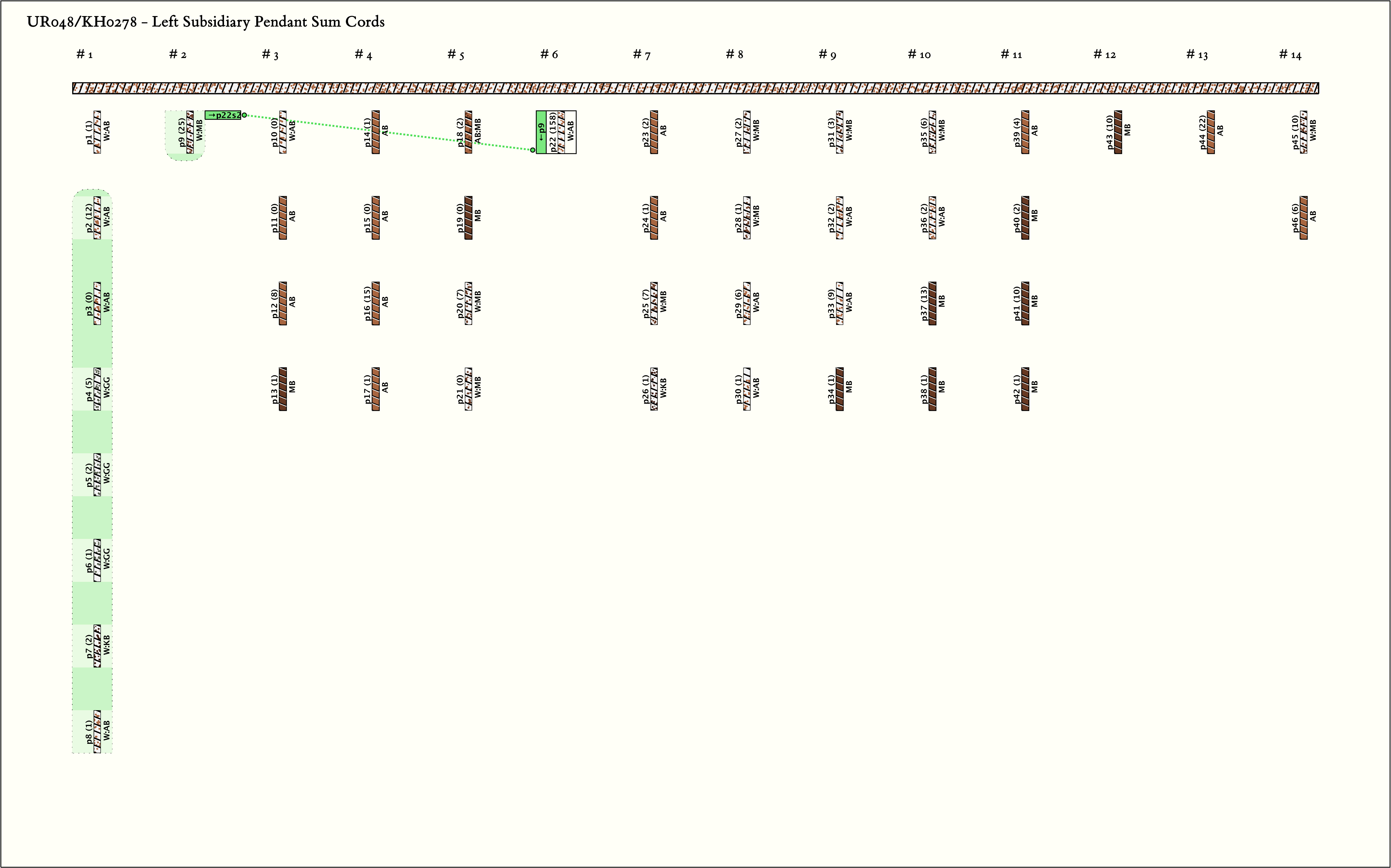Image resolution: width=1391 pixels, height=868 pixels.
Task: Click the p41 (10) MB cord
Action: [1025, 303]
